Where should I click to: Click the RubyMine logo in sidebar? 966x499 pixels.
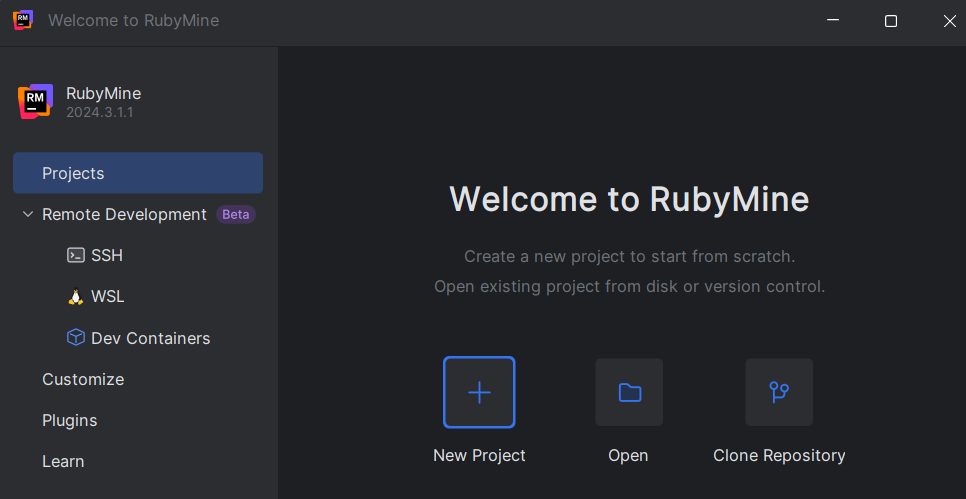(x=35, y=102)
